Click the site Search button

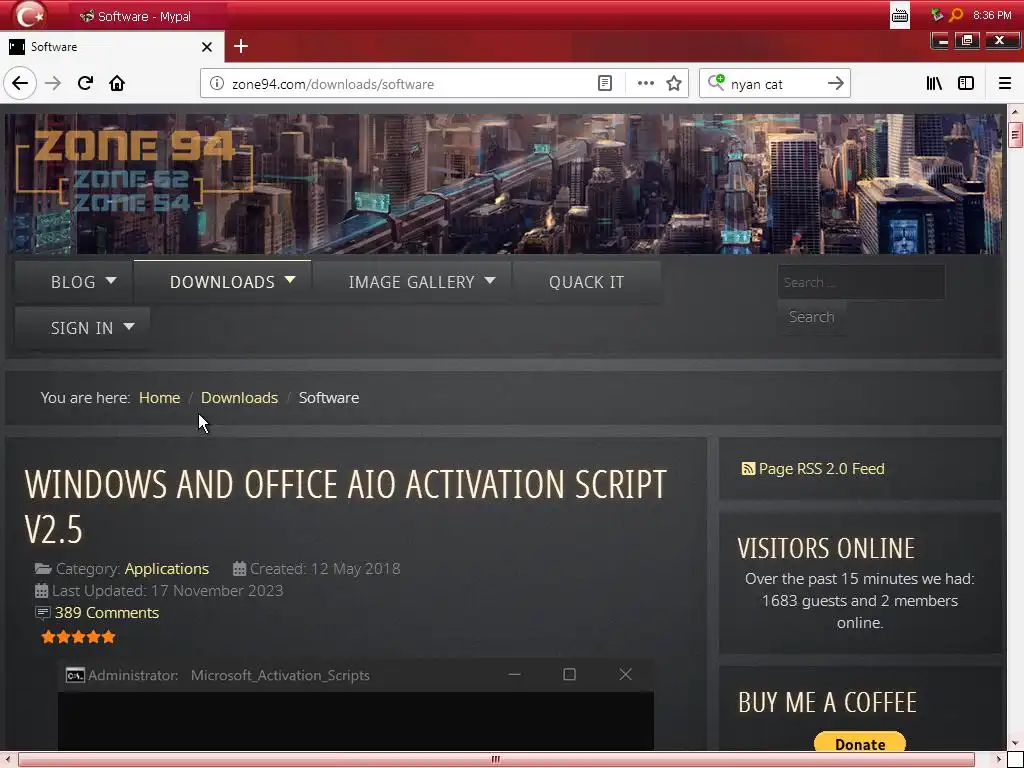click(811, 317)
